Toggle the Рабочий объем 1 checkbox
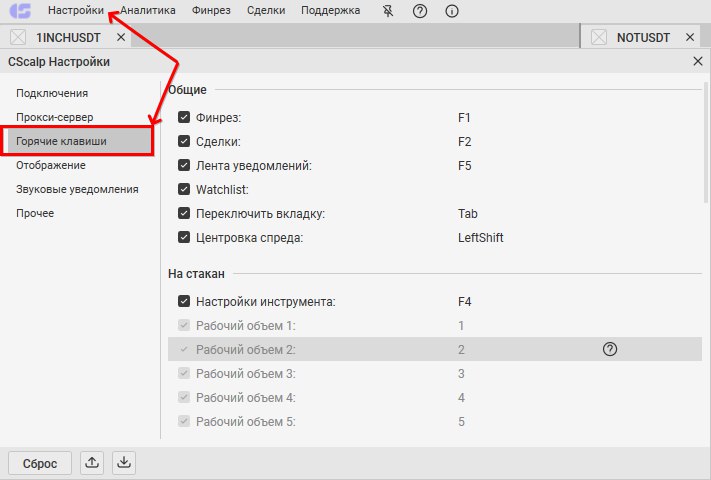 coord(184,325)
